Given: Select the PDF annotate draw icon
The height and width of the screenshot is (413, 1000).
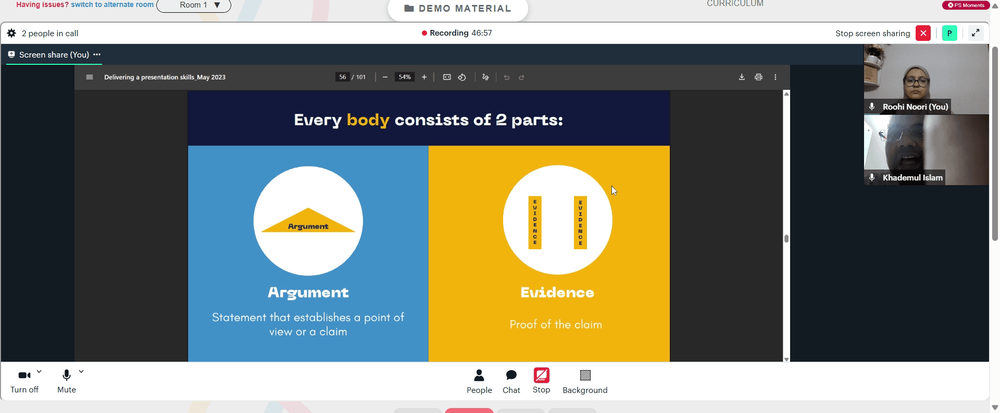Looking at the screenshot, I should pyautogui.click(x=485, y=77).
